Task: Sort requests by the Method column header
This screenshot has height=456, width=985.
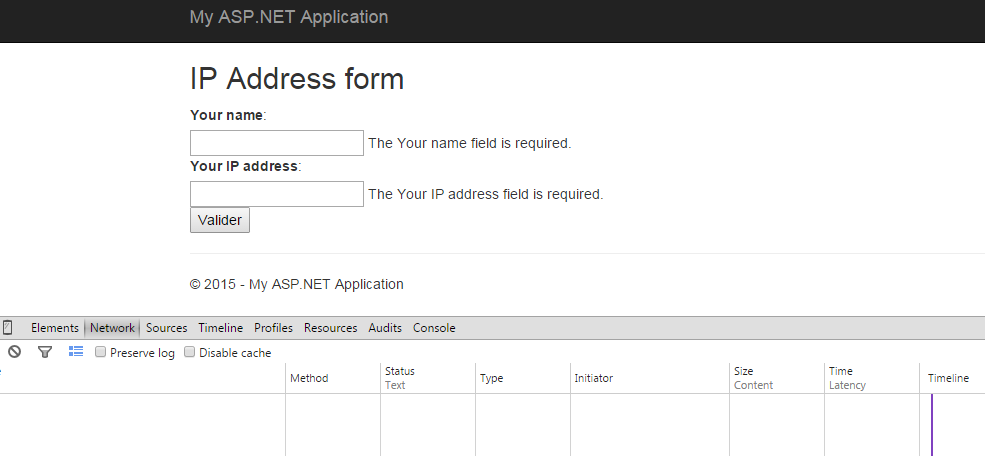Action: (x=309, y=378)
